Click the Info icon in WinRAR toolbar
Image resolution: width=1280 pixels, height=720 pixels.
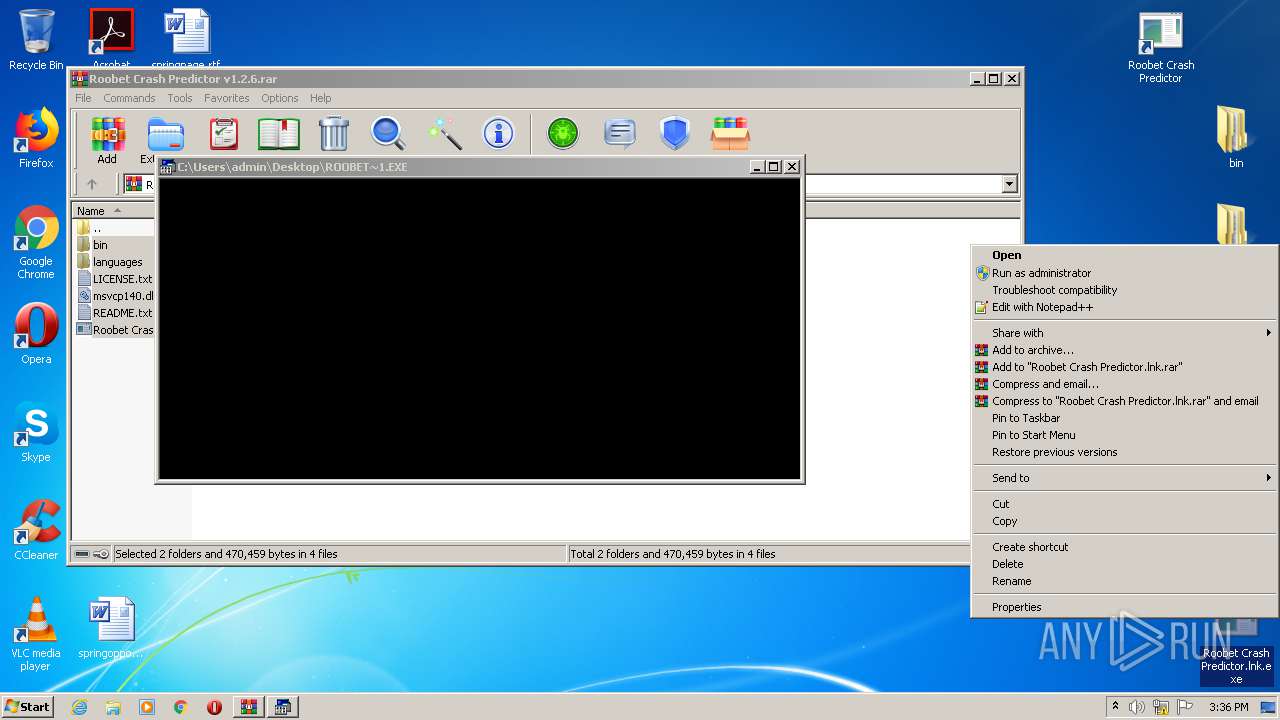coord(498,134)
